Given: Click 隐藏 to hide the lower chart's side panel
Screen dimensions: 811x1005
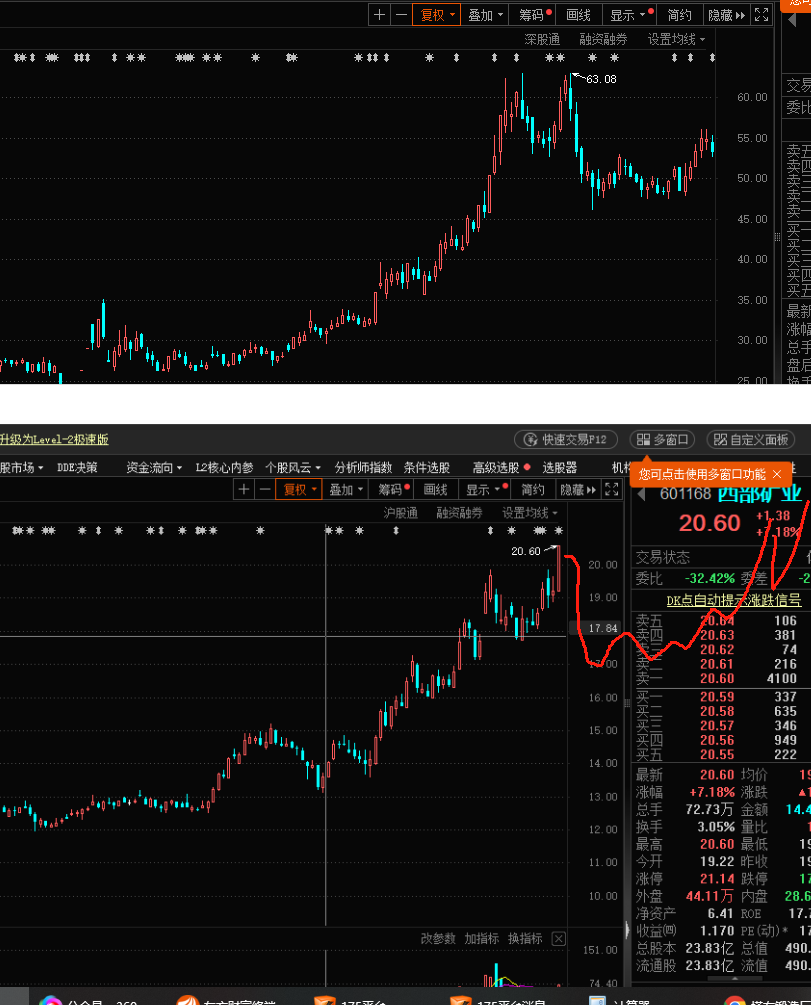Looking at the screenshot, I should click(x=578, y=490).
